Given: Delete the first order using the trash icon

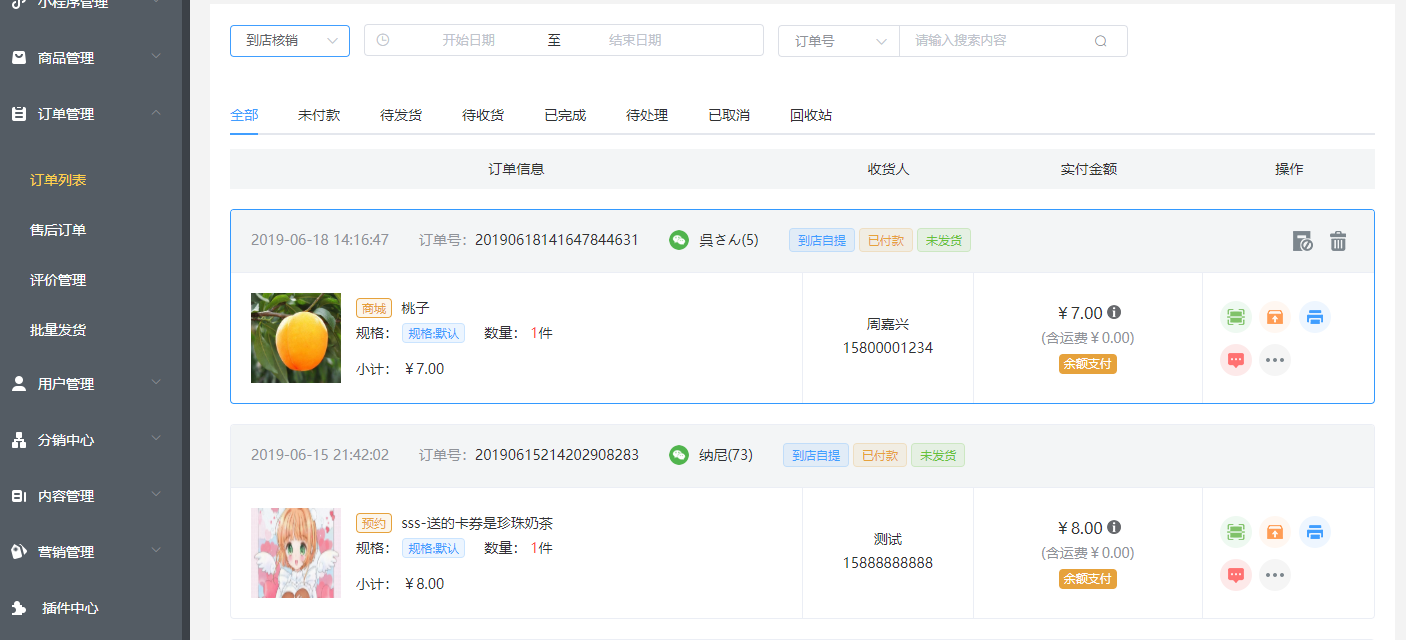Looking at the screenshot, I should (x=1338, y=241).
